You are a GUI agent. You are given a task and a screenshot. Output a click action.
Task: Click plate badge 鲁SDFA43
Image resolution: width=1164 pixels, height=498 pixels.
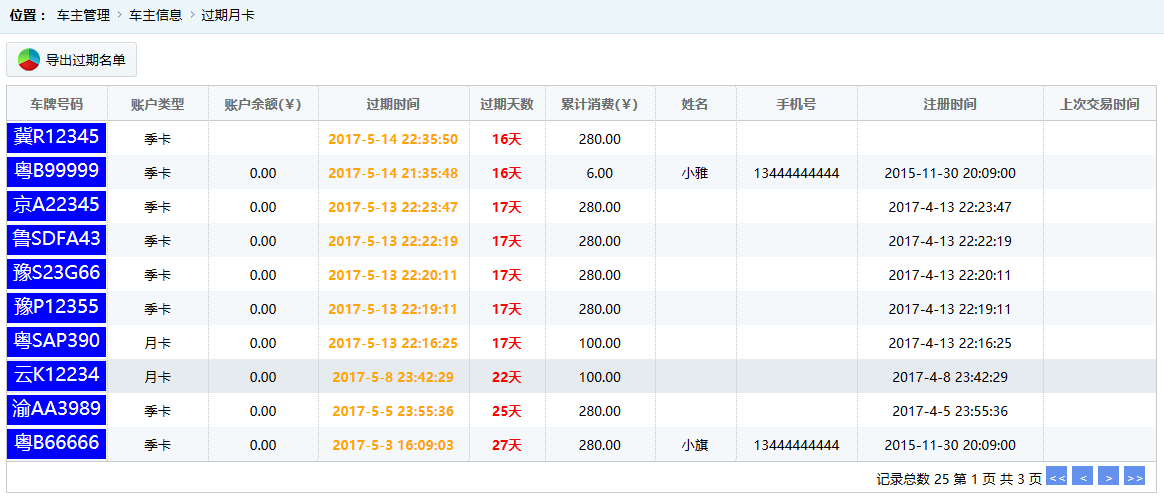[x=56, y=240]
